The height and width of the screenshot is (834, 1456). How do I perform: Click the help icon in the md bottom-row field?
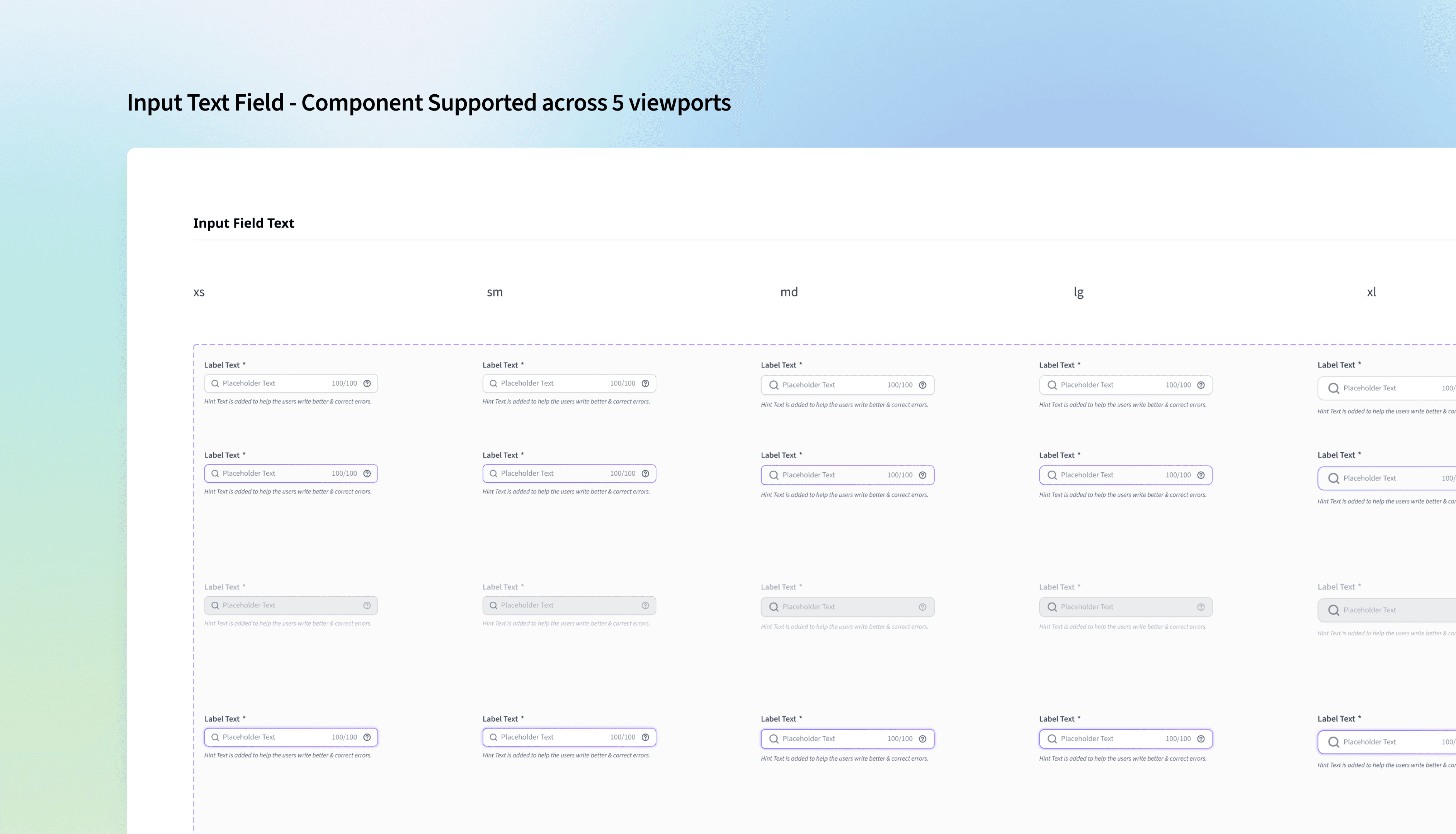pyautogui.click(x=922, y=739)
